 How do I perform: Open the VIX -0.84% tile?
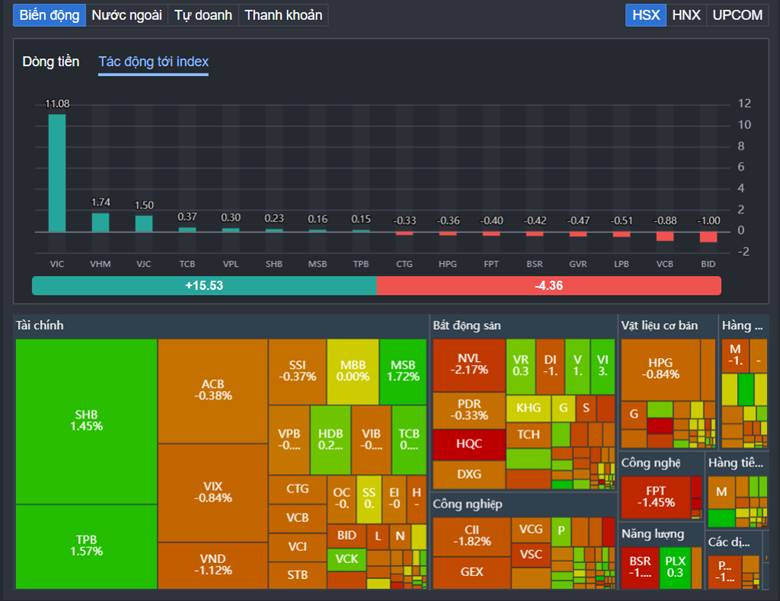point(213,493)
